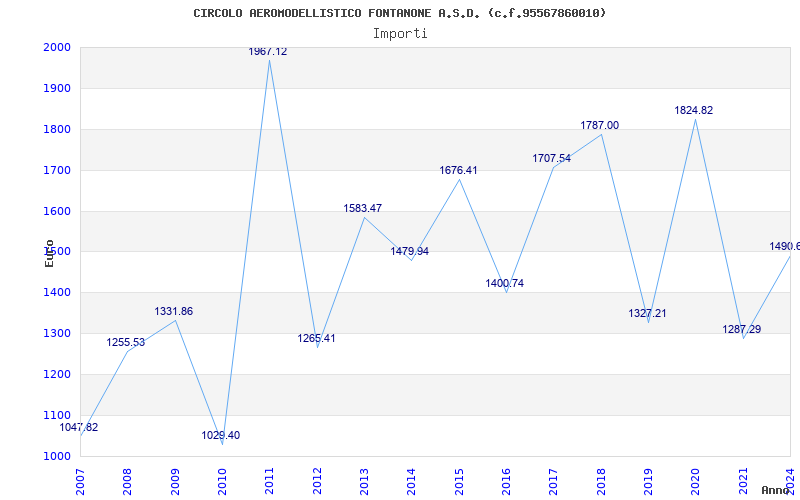Select the 1287.29 data label

[741, 329]
